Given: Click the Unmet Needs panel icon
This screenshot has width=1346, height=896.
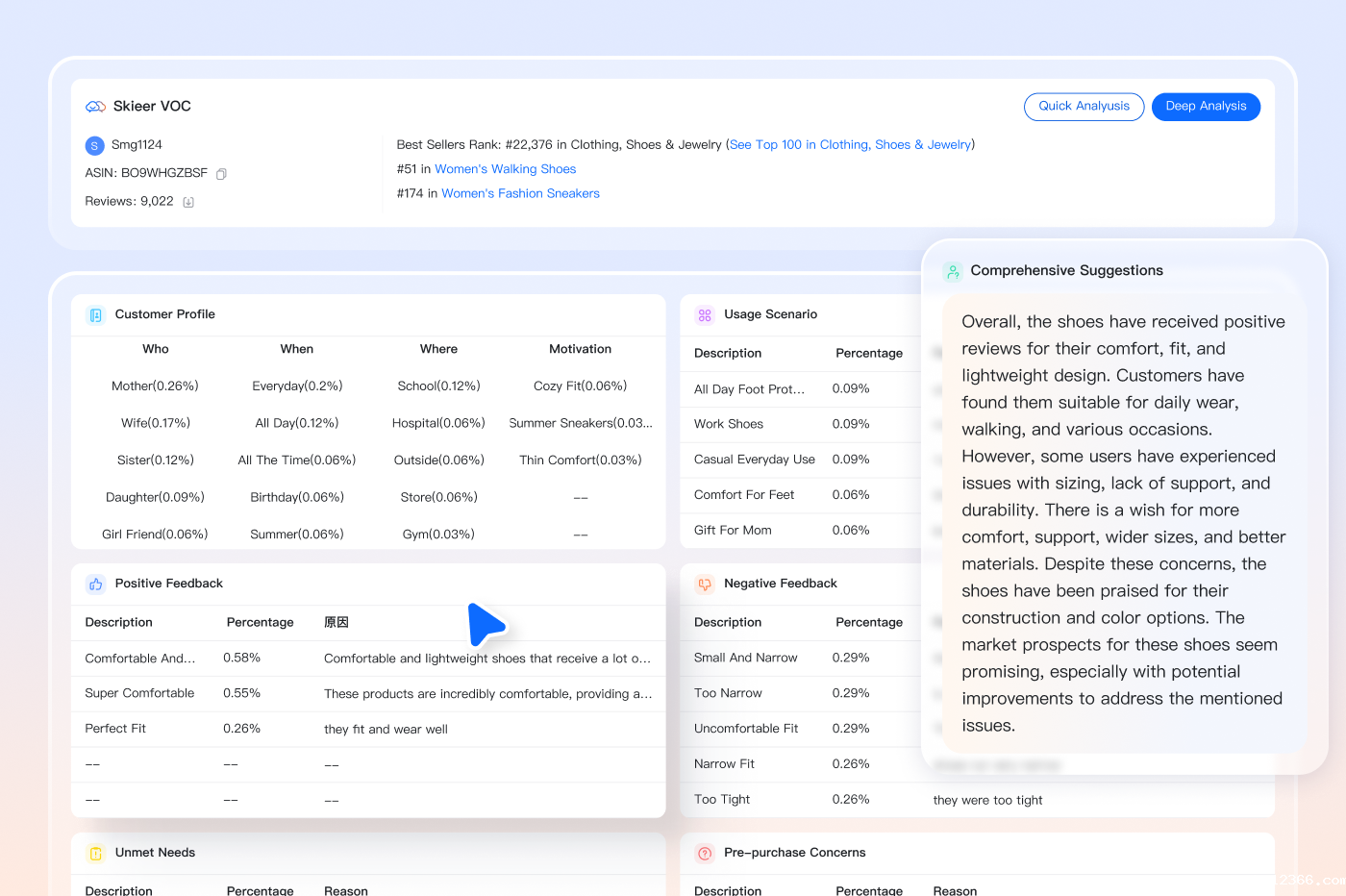Looking at the screenshot, I should (x=95, y=854).
